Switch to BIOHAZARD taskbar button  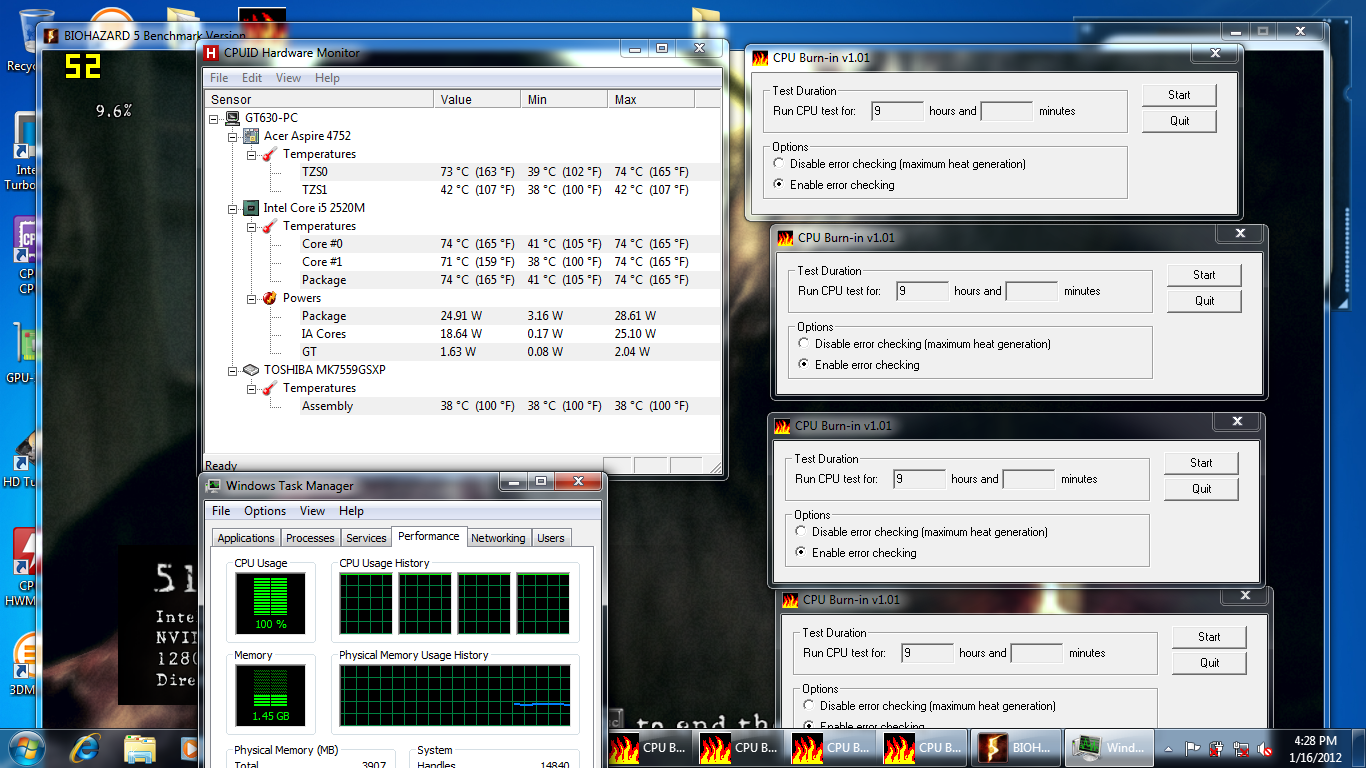tap(1014, 747)
